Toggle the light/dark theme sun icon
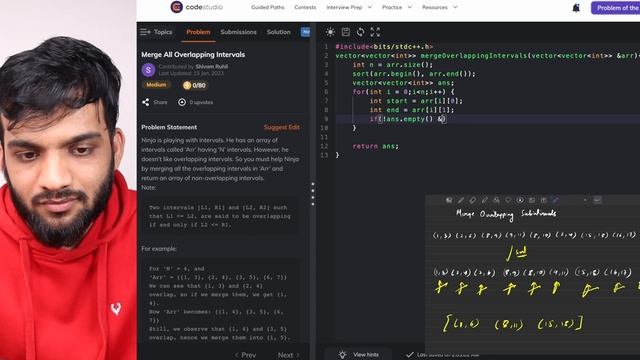Image resolution: width=640 pixels, height=360 pixels. tap(330, 32)
